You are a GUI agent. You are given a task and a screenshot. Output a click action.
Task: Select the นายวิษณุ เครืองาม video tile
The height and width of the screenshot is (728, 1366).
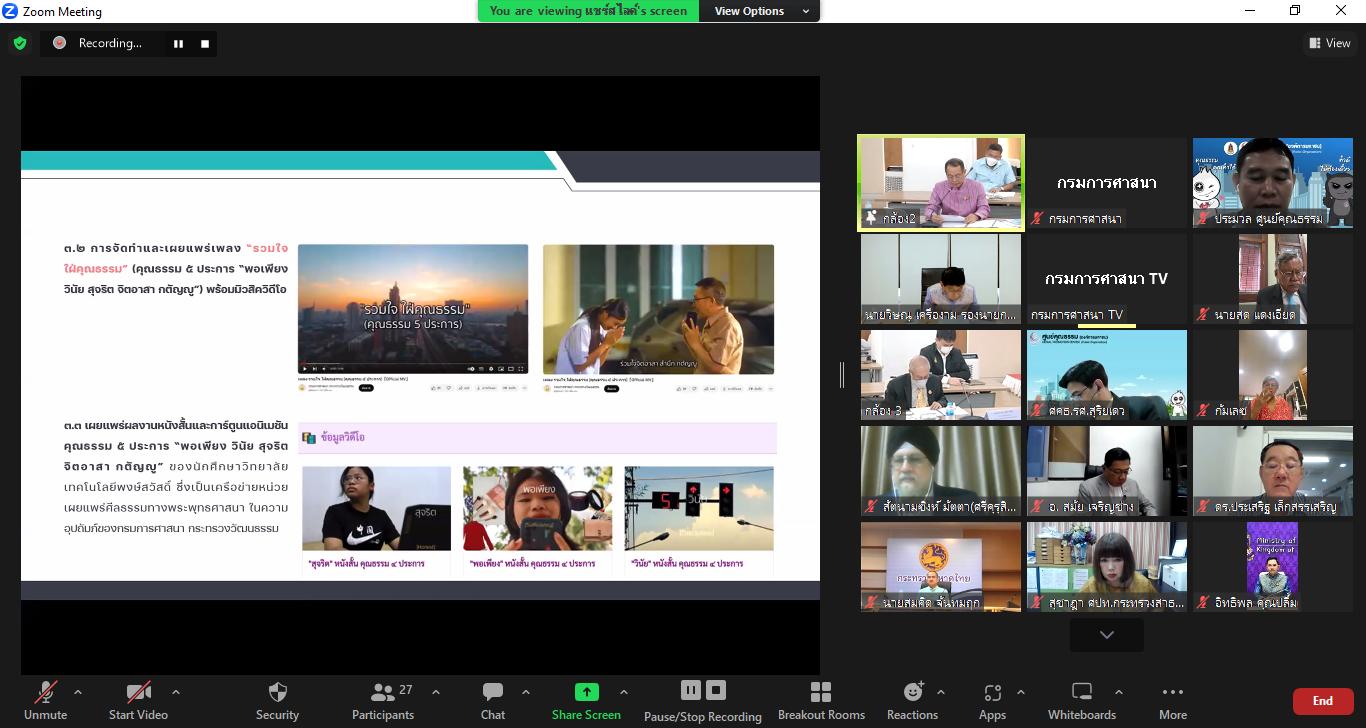point(941,279)
